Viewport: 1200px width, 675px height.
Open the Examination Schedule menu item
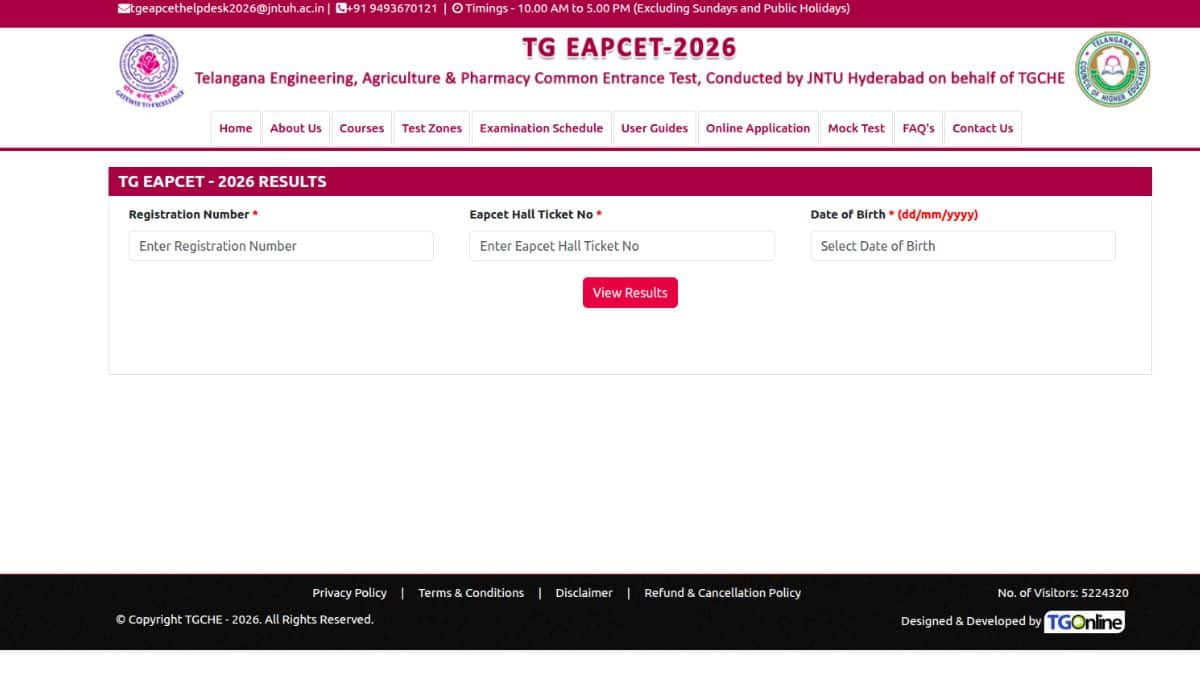pos(541,128)
